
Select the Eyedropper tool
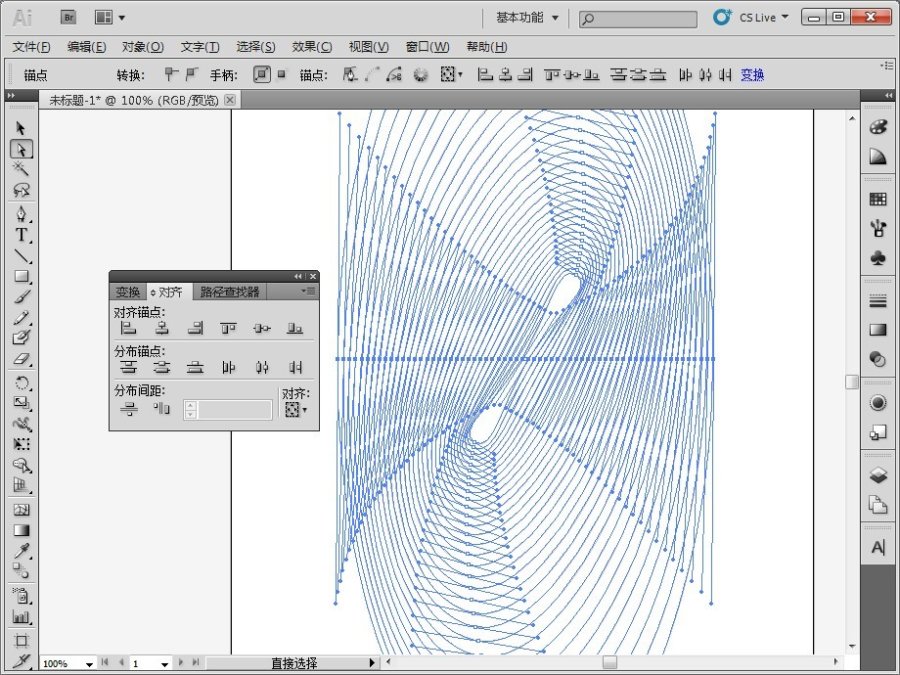point(21,550)
